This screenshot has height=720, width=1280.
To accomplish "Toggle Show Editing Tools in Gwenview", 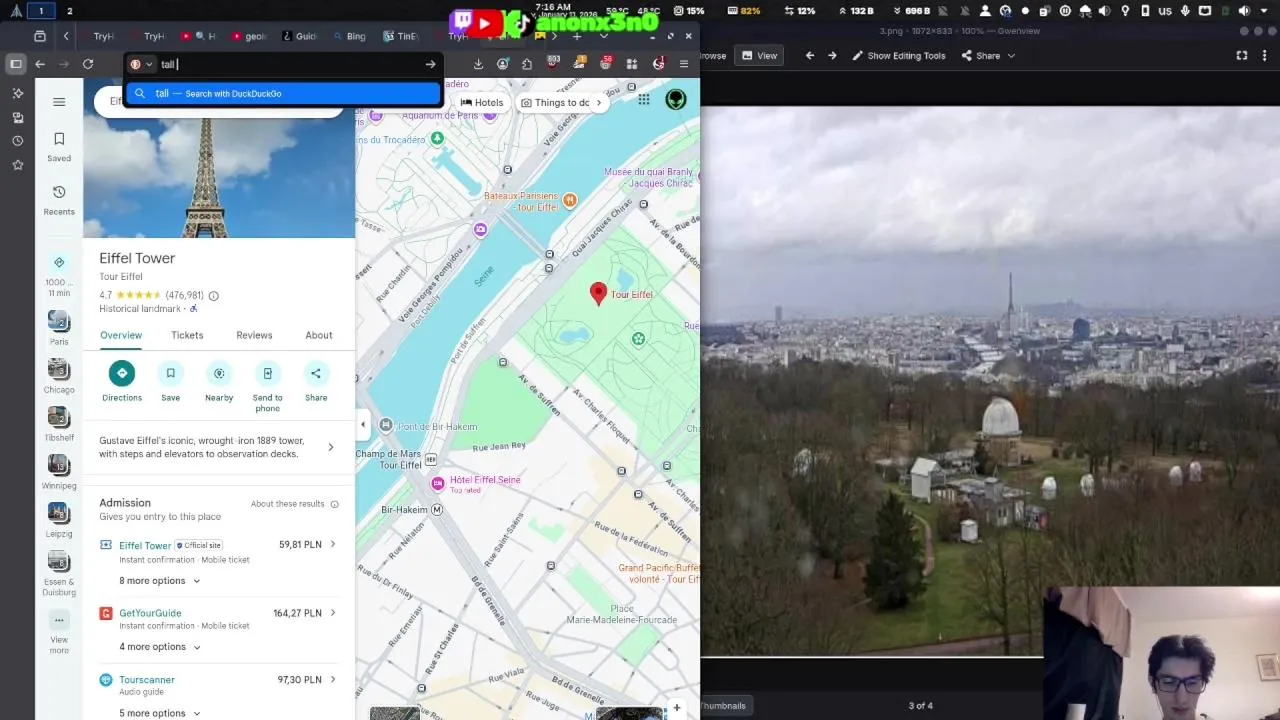I will click(898, 56).
